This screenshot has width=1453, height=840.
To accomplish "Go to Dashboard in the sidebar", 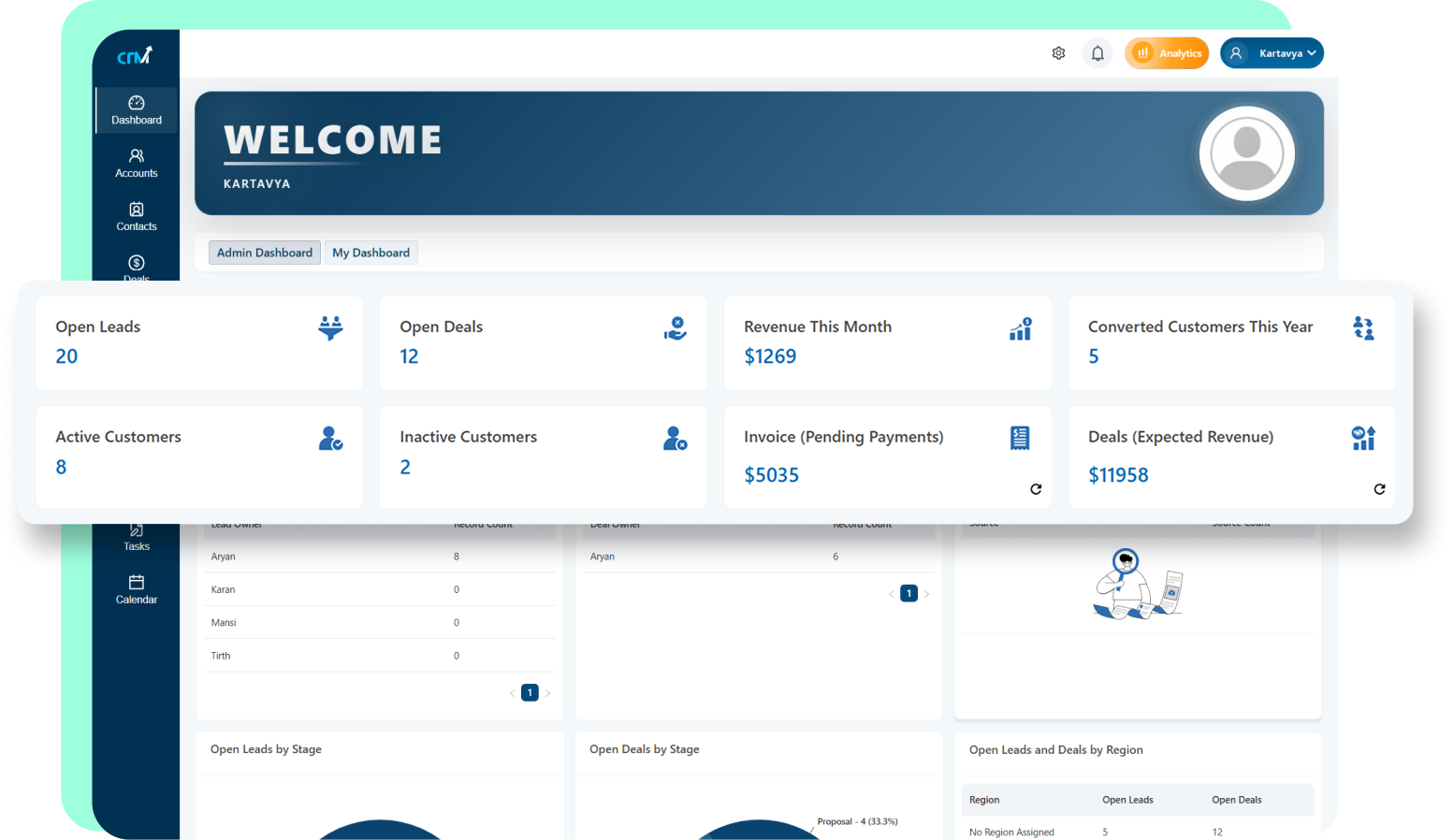I will (x=137, y=110).
